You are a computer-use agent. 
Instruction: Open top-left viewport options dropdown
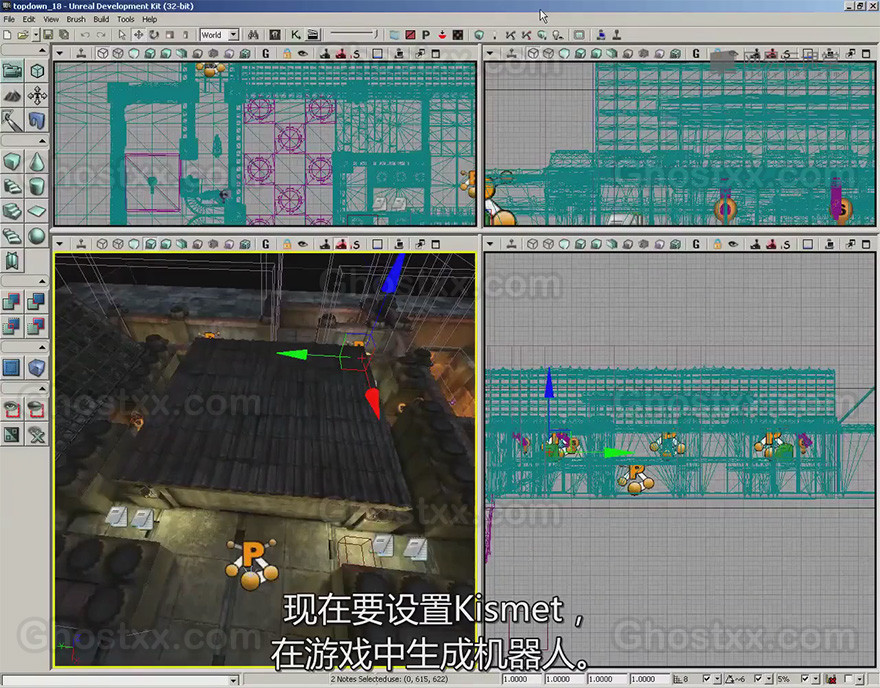tap(59, 53)
